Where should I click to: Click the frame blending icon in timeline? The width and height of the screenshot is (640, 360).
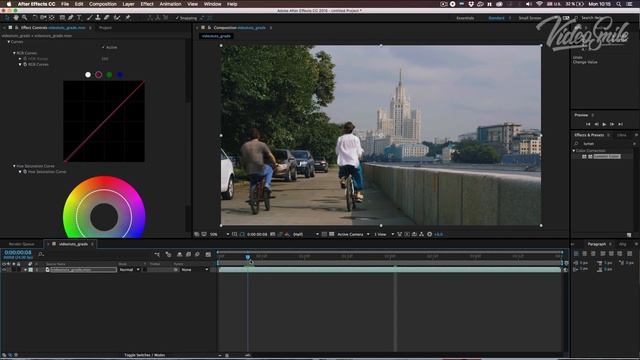tap(189, 254)
